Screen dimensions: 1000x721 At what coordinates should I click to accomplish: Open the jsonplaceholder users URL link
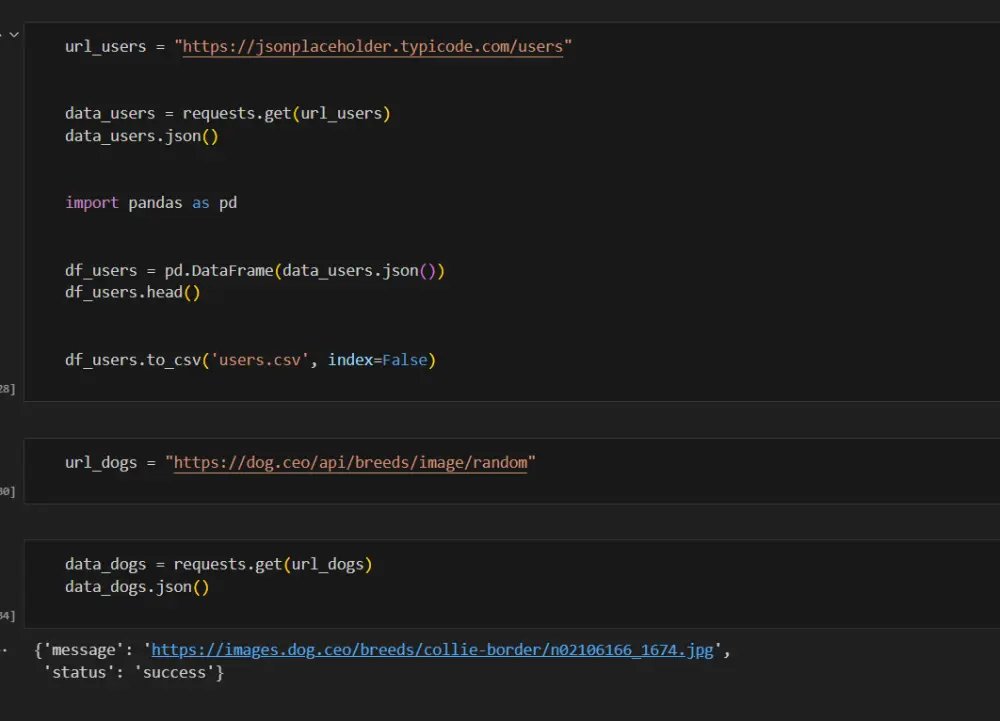[372, 47]
